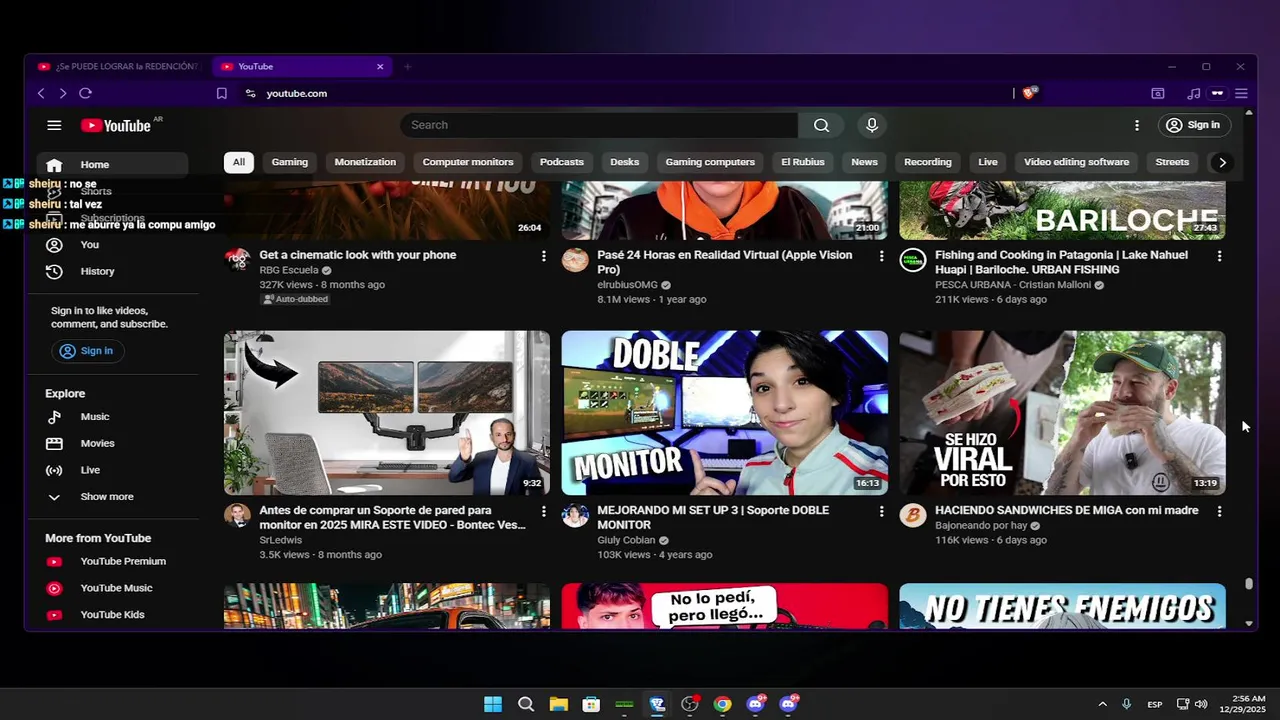Screen dimensions: 1280x720
Task: Open YouTube Premium link
Action: [x=112, y=562]
